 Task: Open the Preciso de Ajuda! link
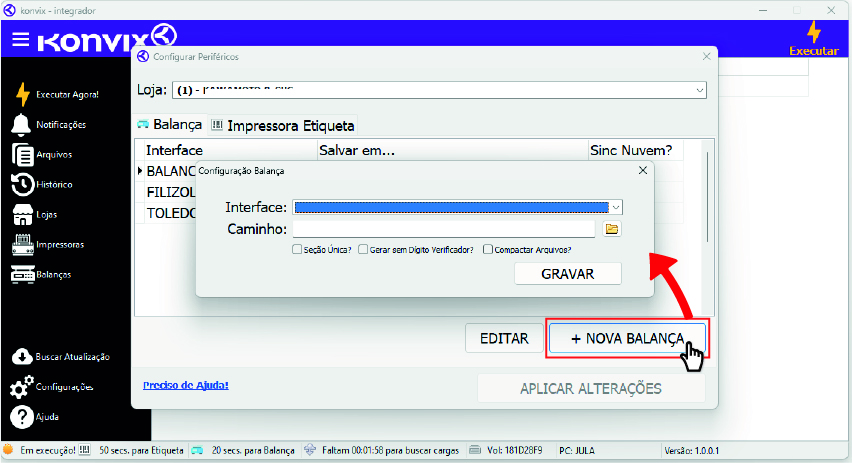[186, 385]
